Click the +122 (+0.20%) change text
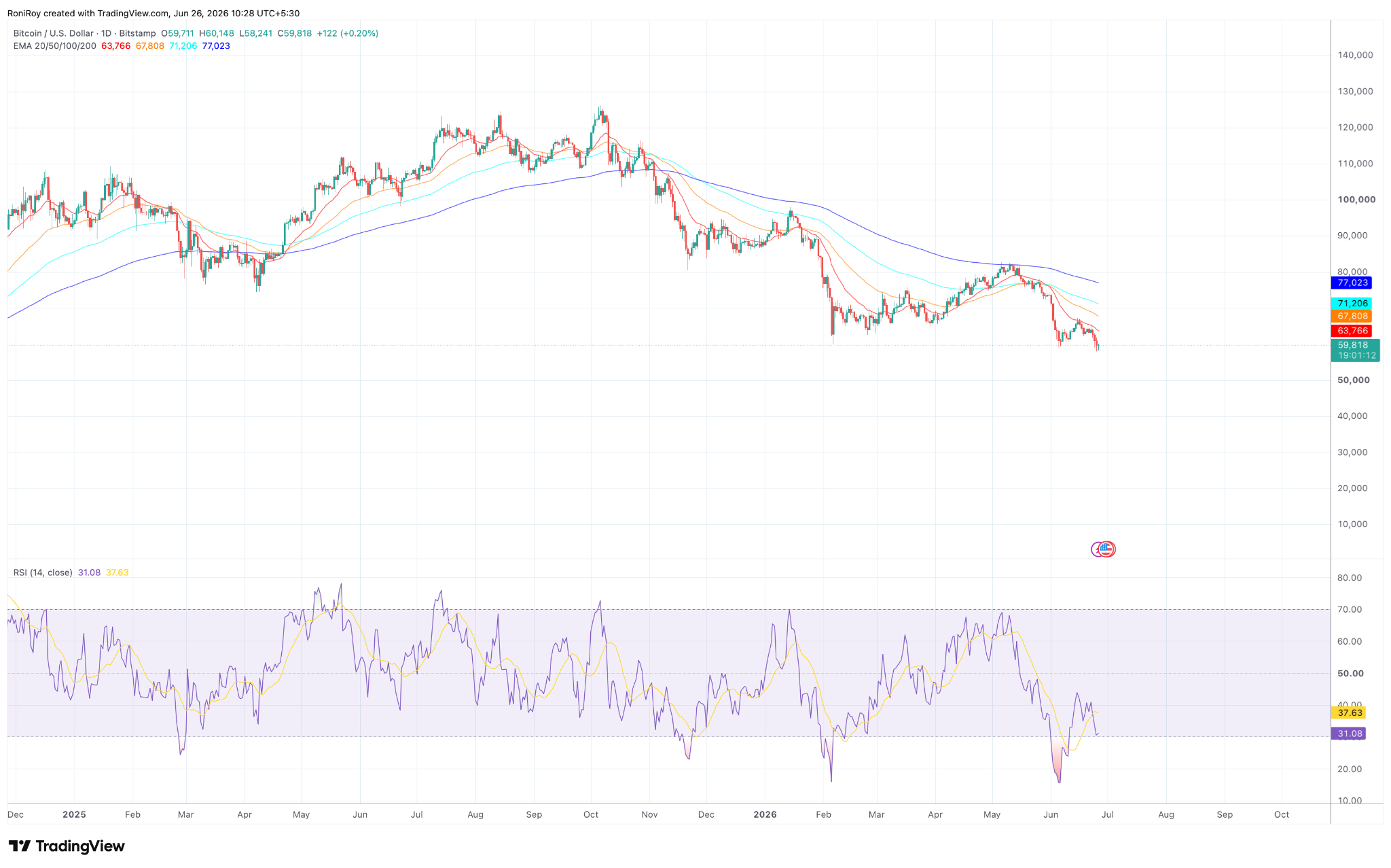This screenshot has width=1391, height=868. click(x=347, y=33)
